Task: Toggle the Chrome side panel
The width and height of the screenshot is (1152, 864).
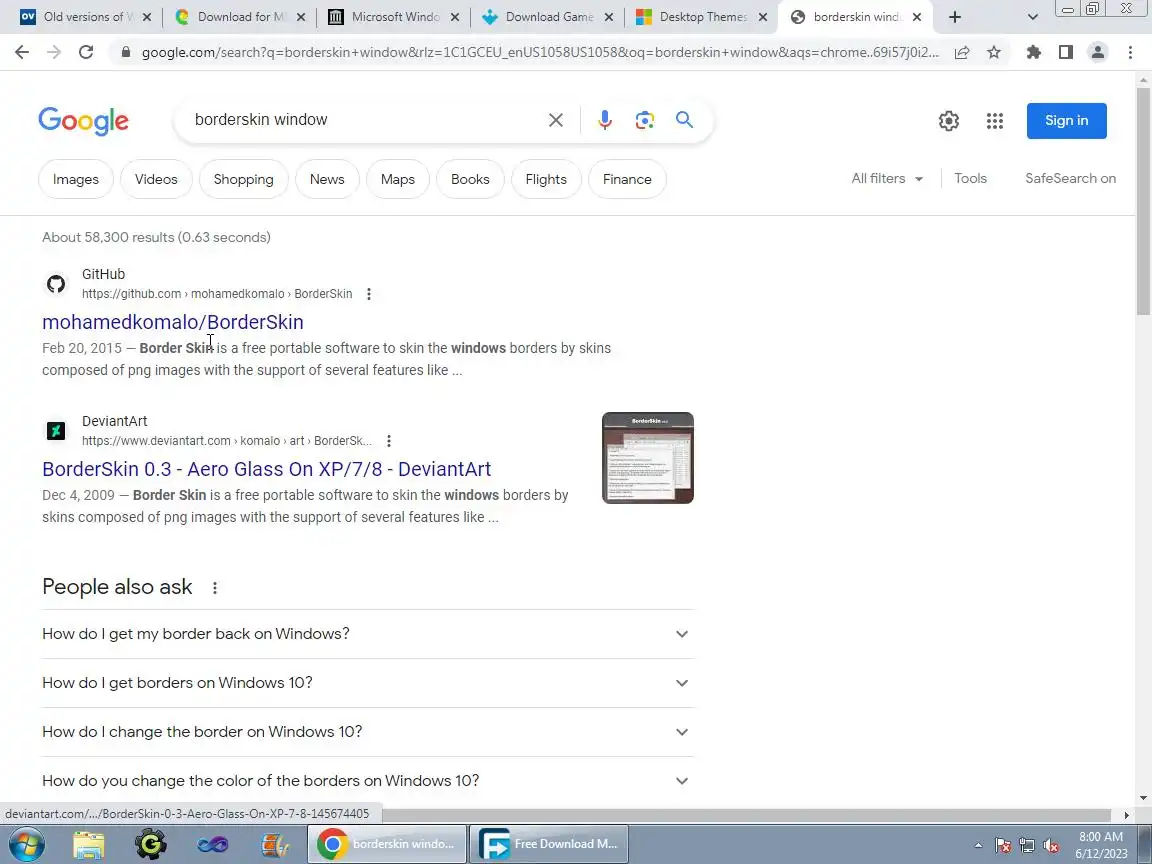Action: (1065, 52)
